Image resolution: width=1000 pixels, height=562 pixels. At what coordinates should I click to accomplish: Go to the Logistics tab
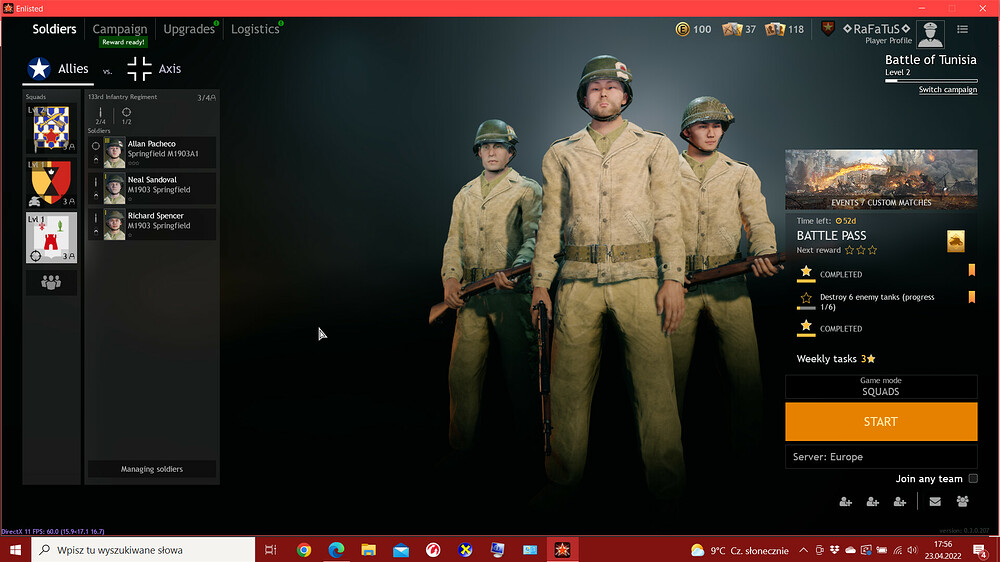click(x=255, y=29)
